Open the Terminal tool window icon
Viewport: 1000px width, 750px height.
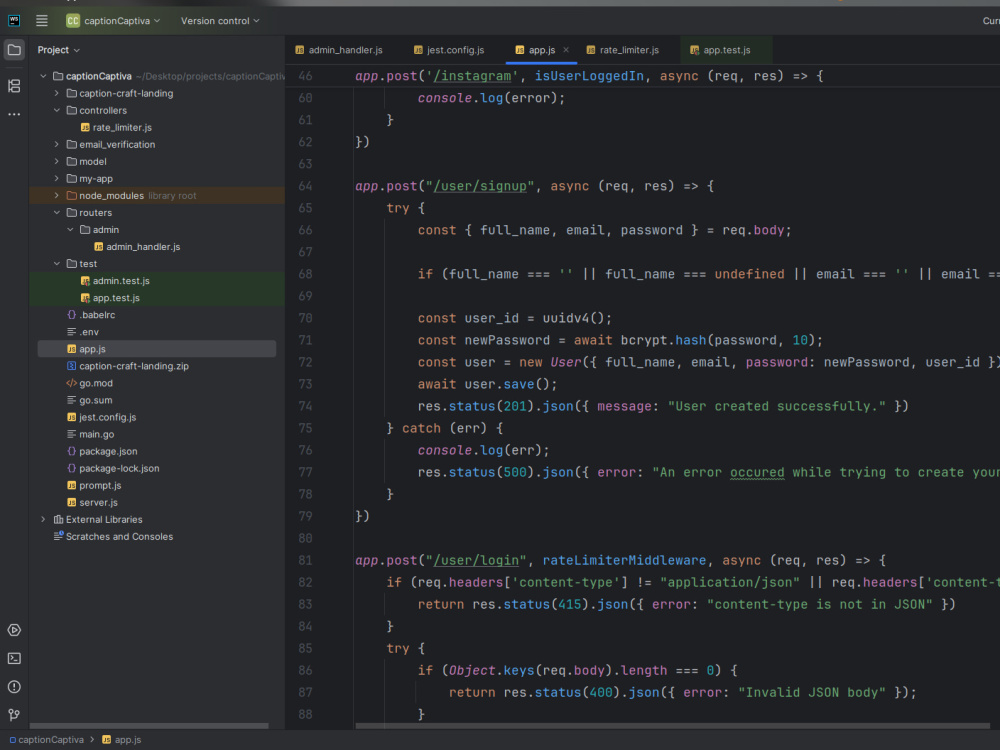[x=14, y=658]
